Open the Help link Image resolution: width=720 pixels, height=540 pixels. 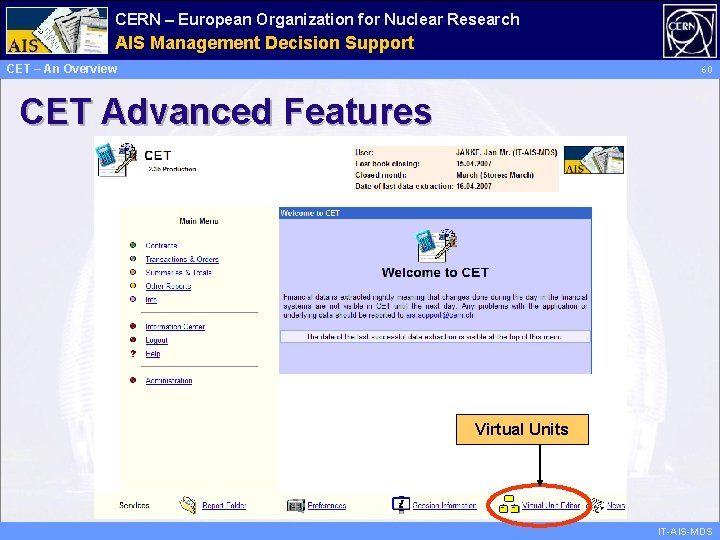click(x=152, y=354)
